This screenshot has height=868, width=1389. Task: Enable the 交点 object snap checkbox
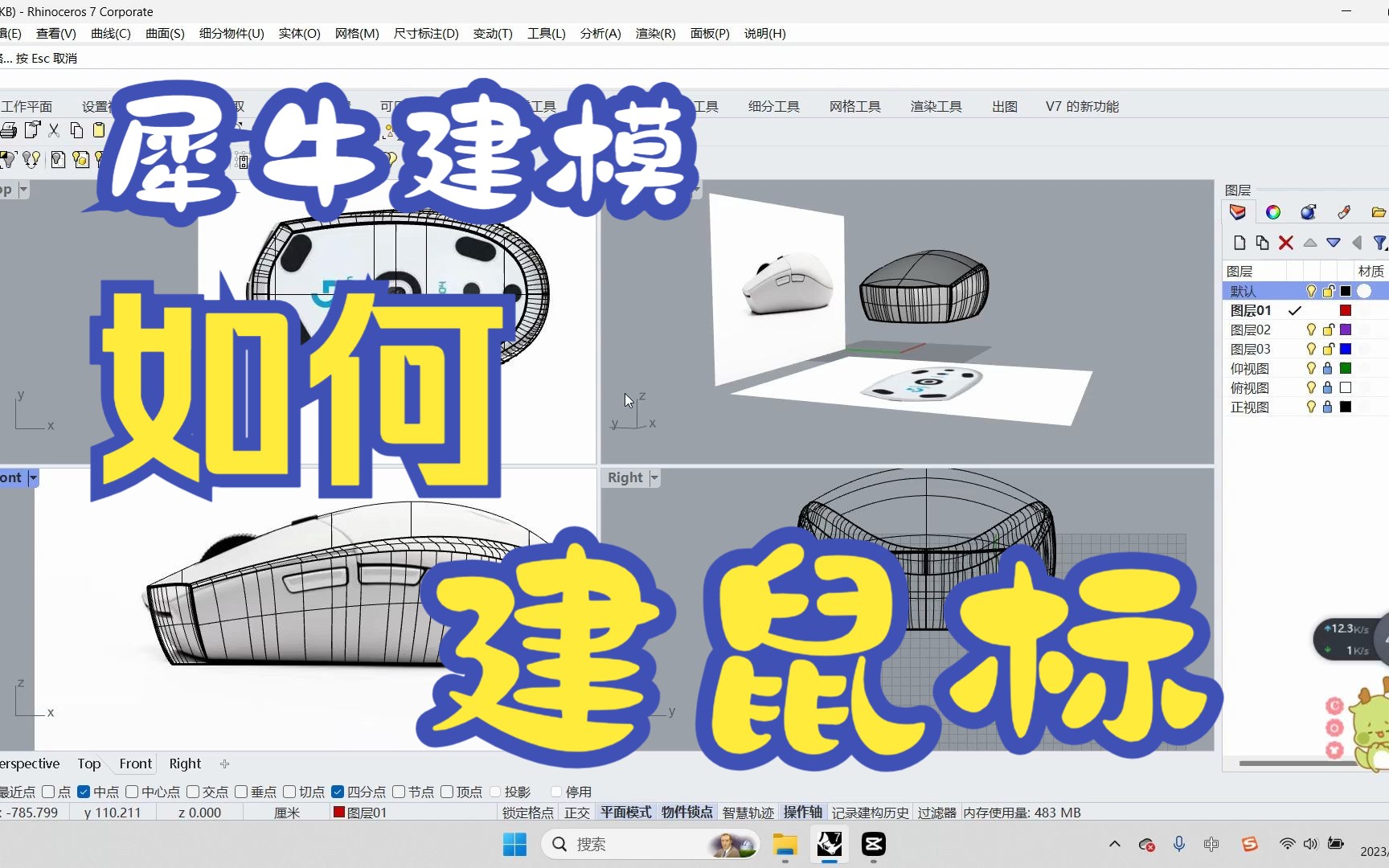[x=192, y=792]
